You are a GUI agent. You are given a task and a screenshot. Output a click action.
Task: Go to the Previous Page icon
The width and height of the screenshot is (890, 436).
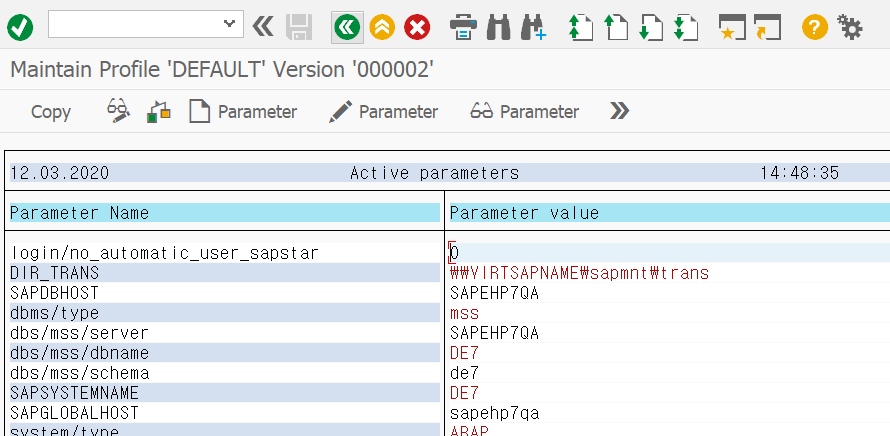616,27
